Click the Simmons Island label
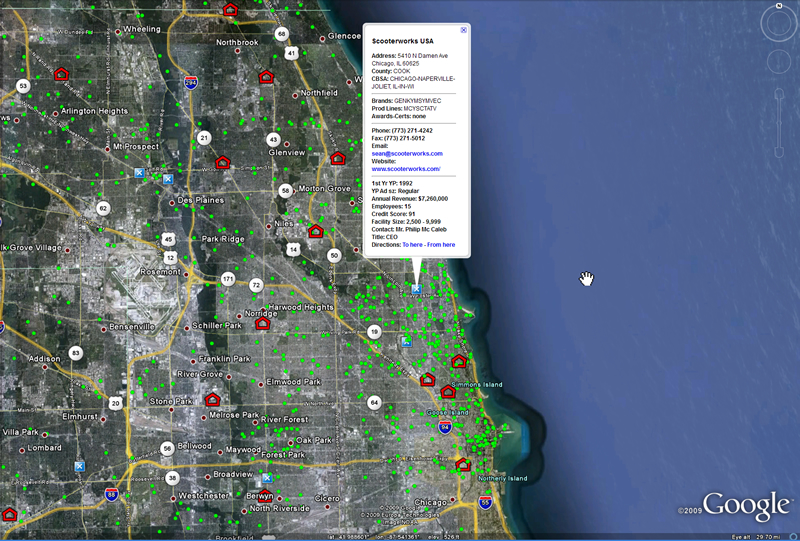The image size is (800, 541). (x=477, y=385)
